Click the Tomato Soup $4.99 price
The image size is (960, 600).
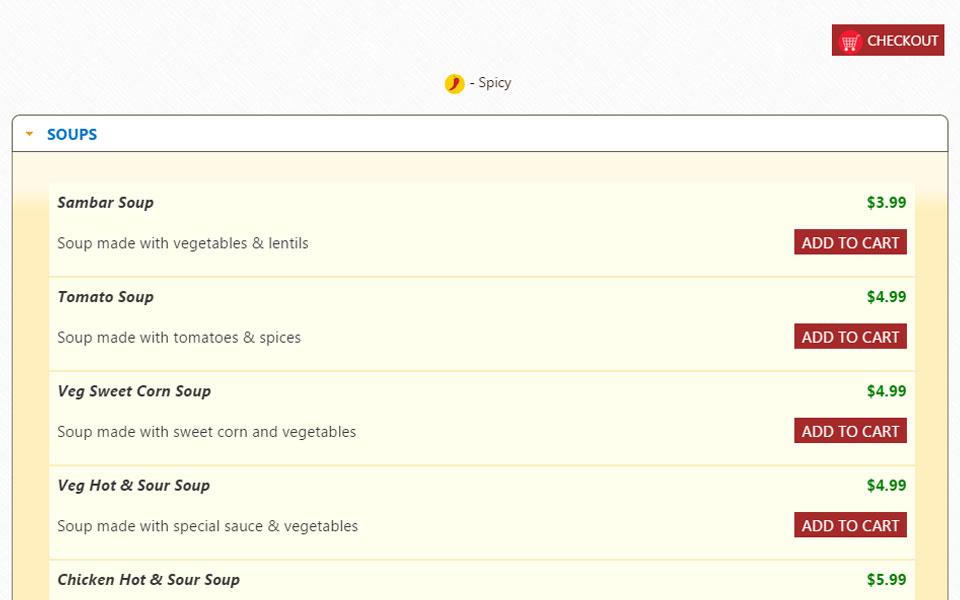(886, 297)
